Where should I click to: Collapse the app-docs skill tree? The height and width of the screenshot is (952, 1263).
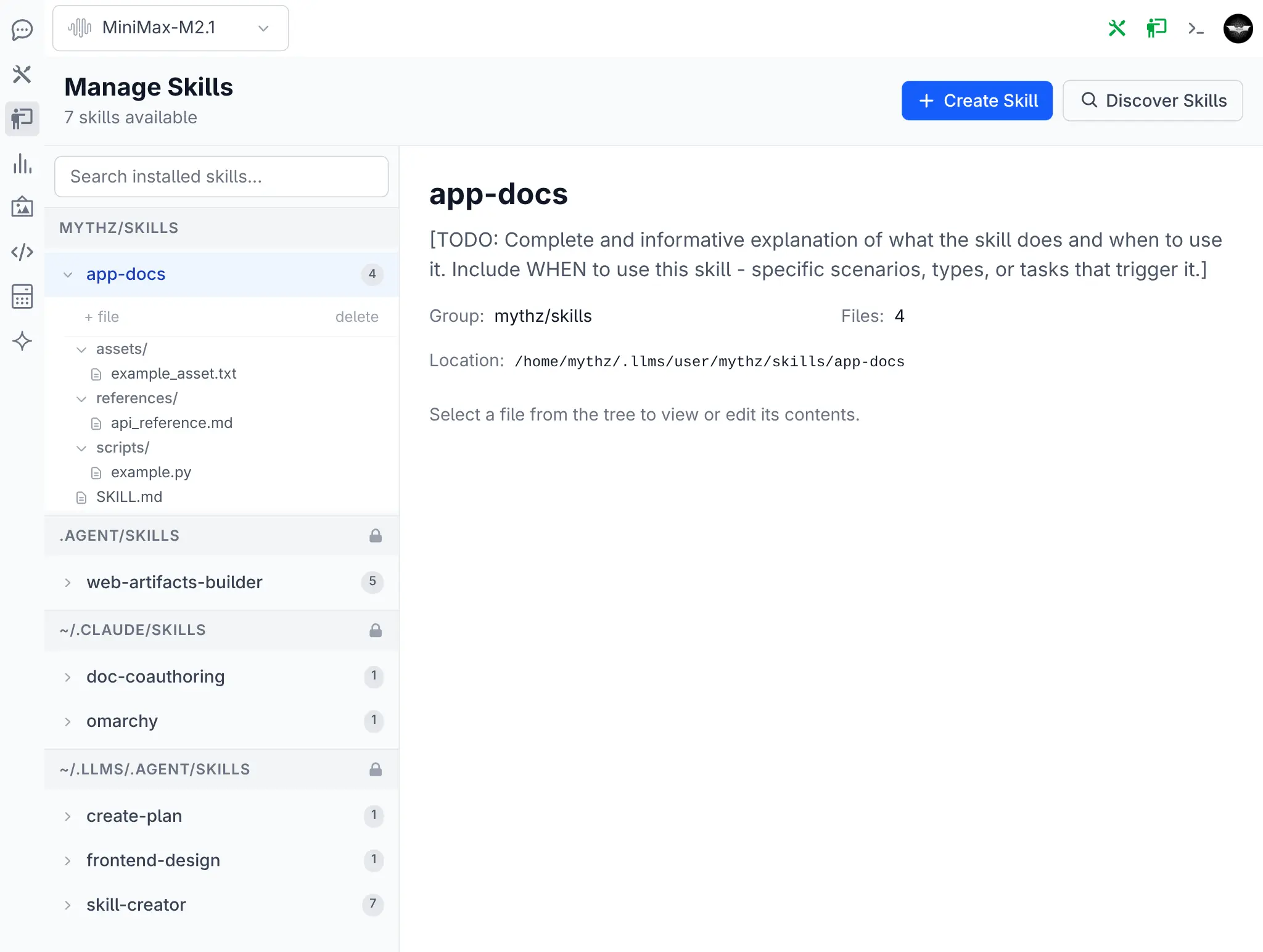[68, 274]
